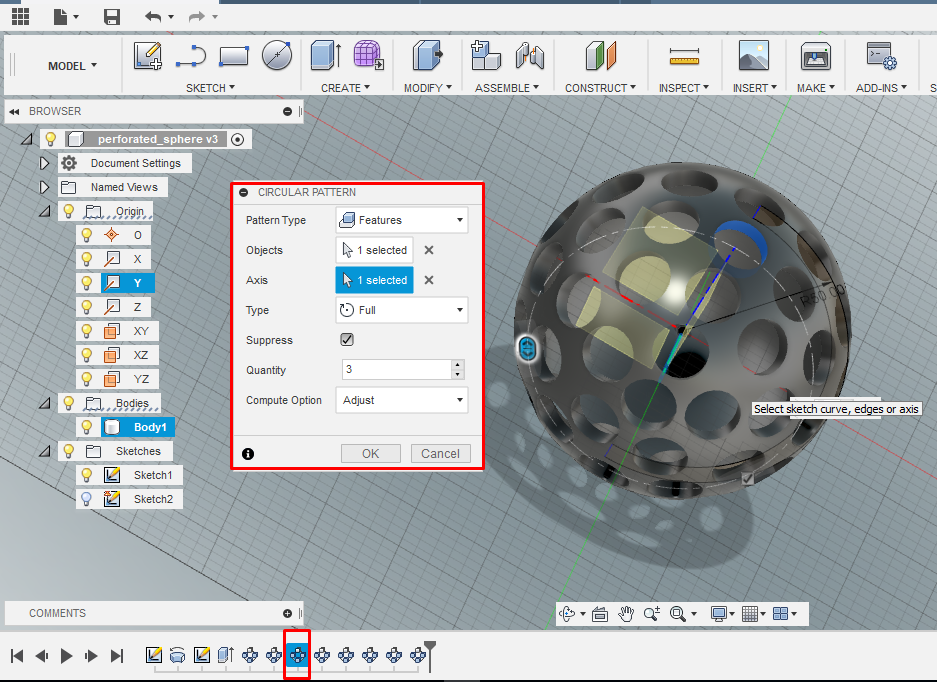Collapse the Origin folder

44,211
